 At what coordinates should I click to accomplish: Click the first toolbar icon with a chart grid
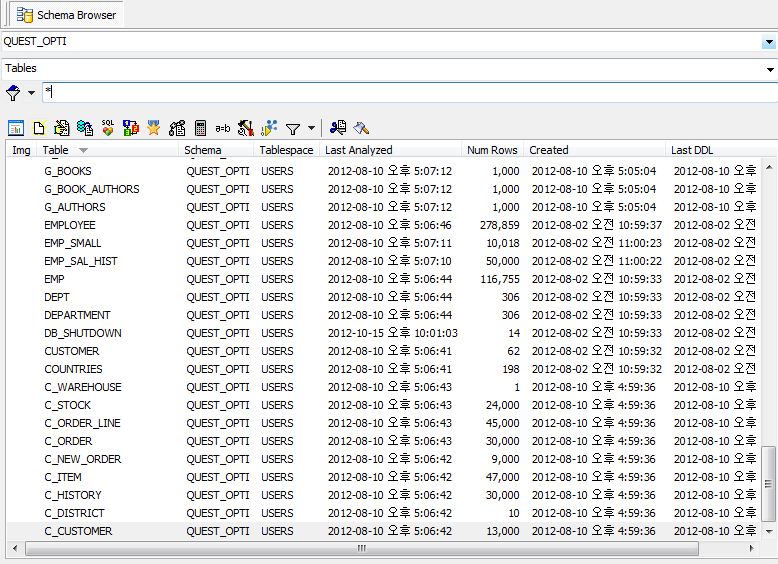click(x=16, y=128)
